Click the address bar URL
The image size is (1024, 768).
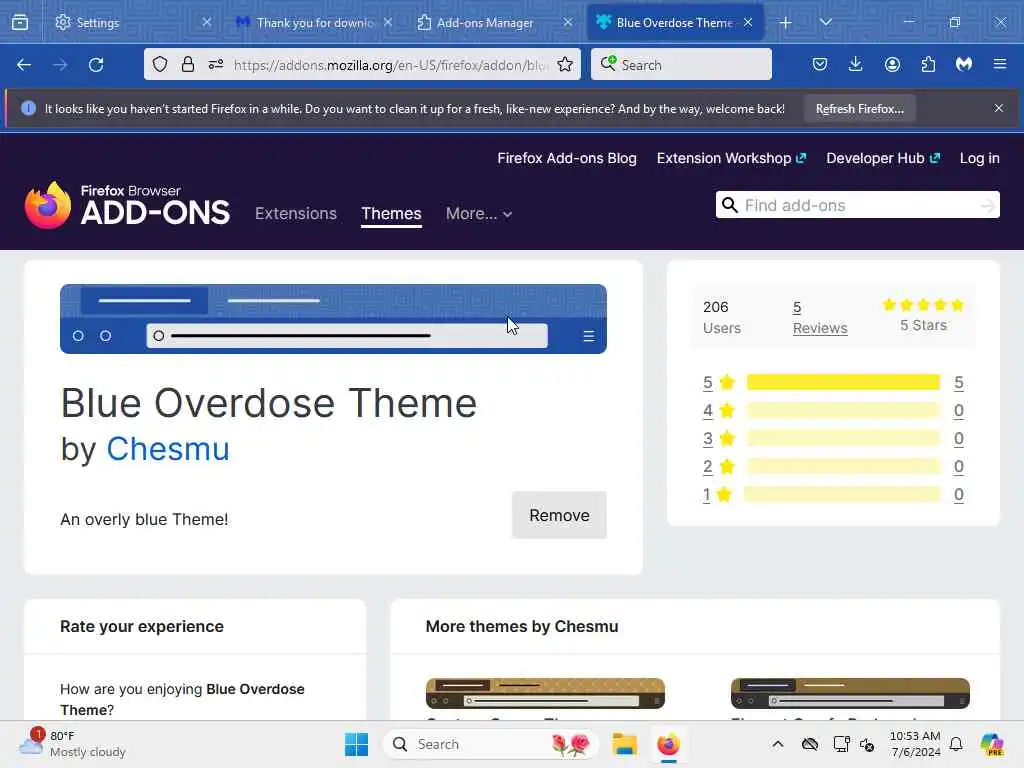pyautogui.click(x=390, y=65)
